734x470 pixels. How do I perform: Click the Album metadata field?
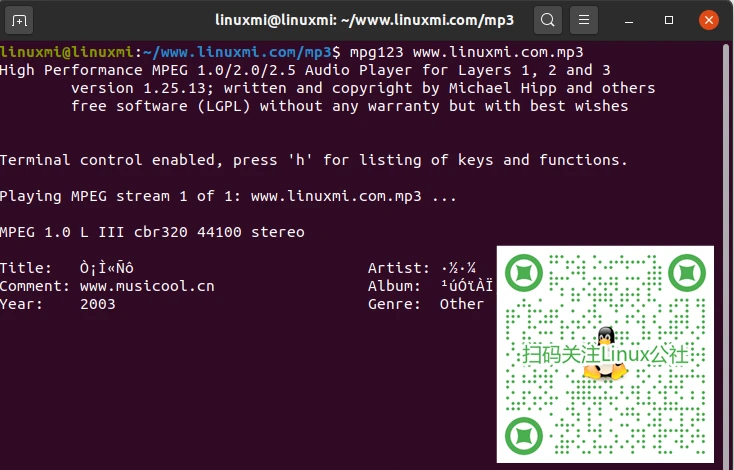click(x=430, y=286)
